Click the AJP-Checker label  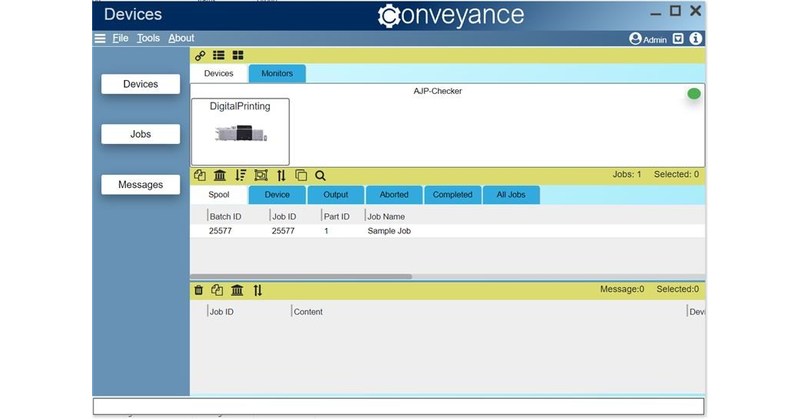click(x=438, y=91)
